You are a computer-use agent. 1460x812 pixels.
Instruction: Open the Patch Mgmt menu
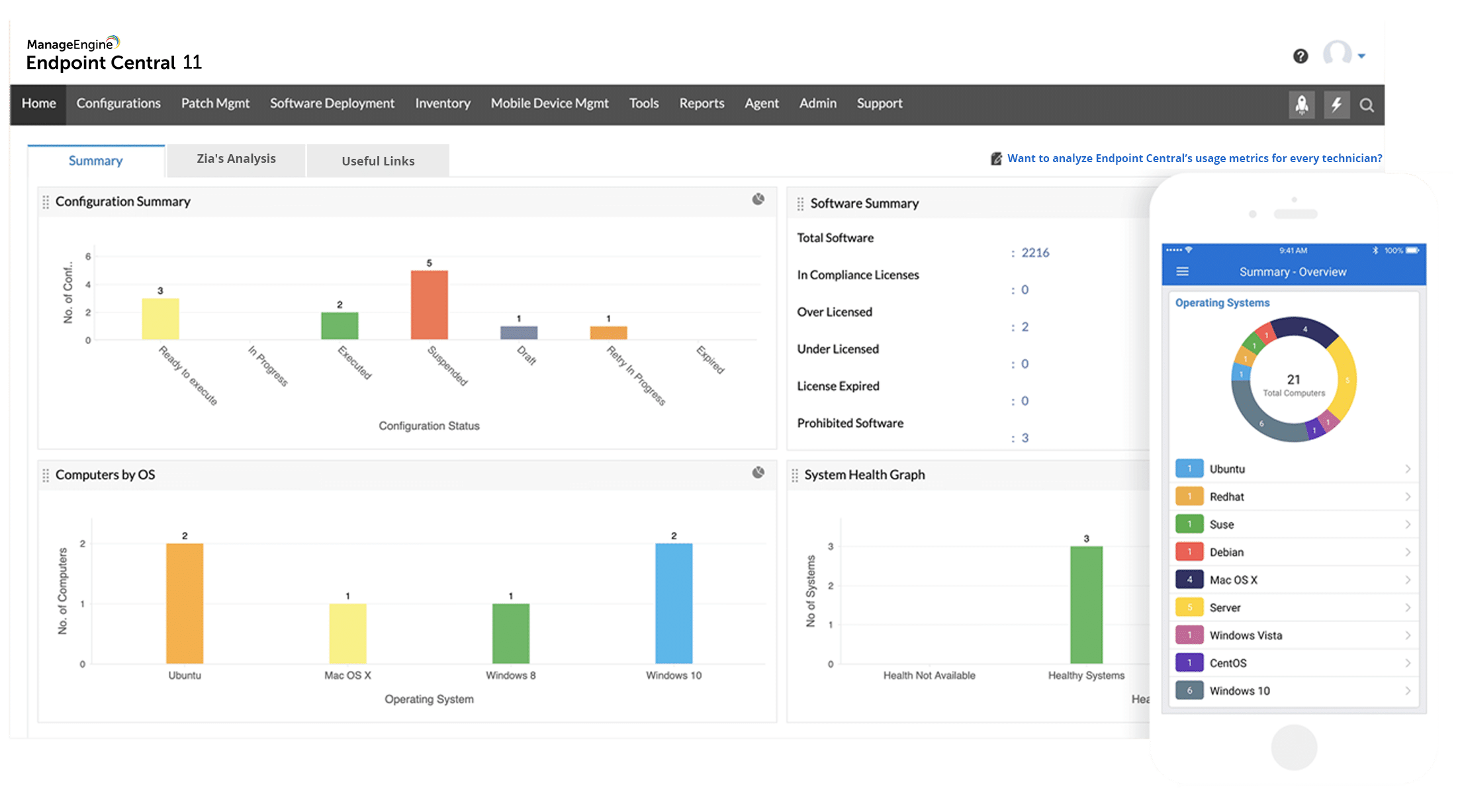coord(215,103)
